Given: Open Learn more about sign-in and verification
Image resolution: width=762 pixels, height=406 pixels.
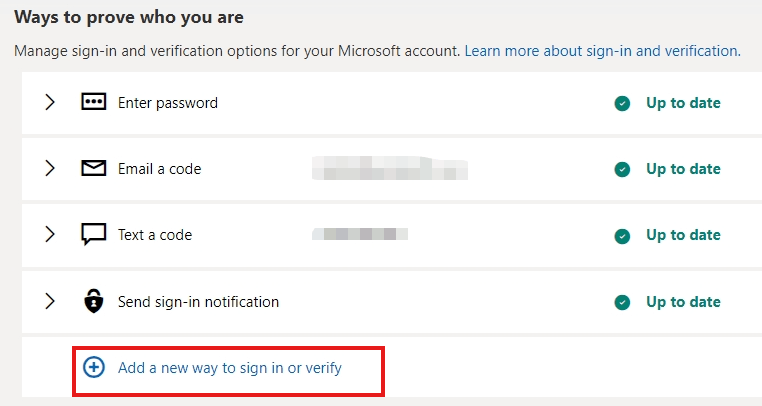Looking at the screenshot, I should (602, 50).
